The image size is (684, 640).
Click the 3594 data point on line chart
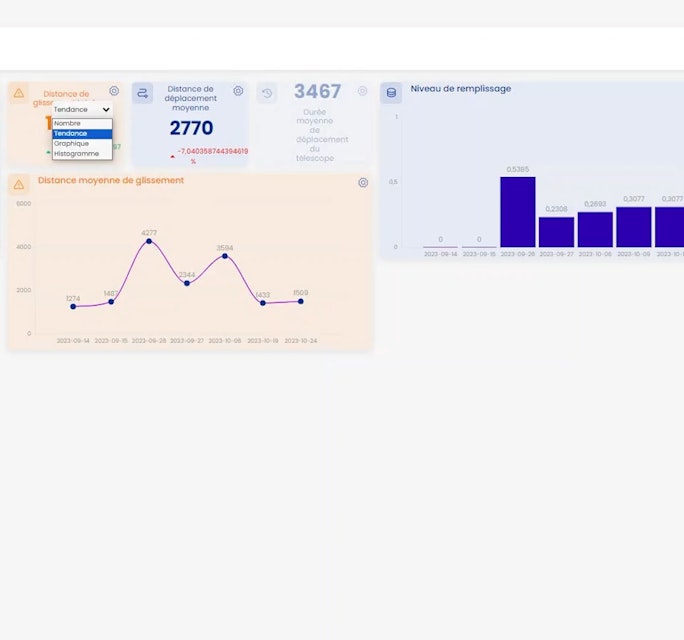[x=225, y=256]
